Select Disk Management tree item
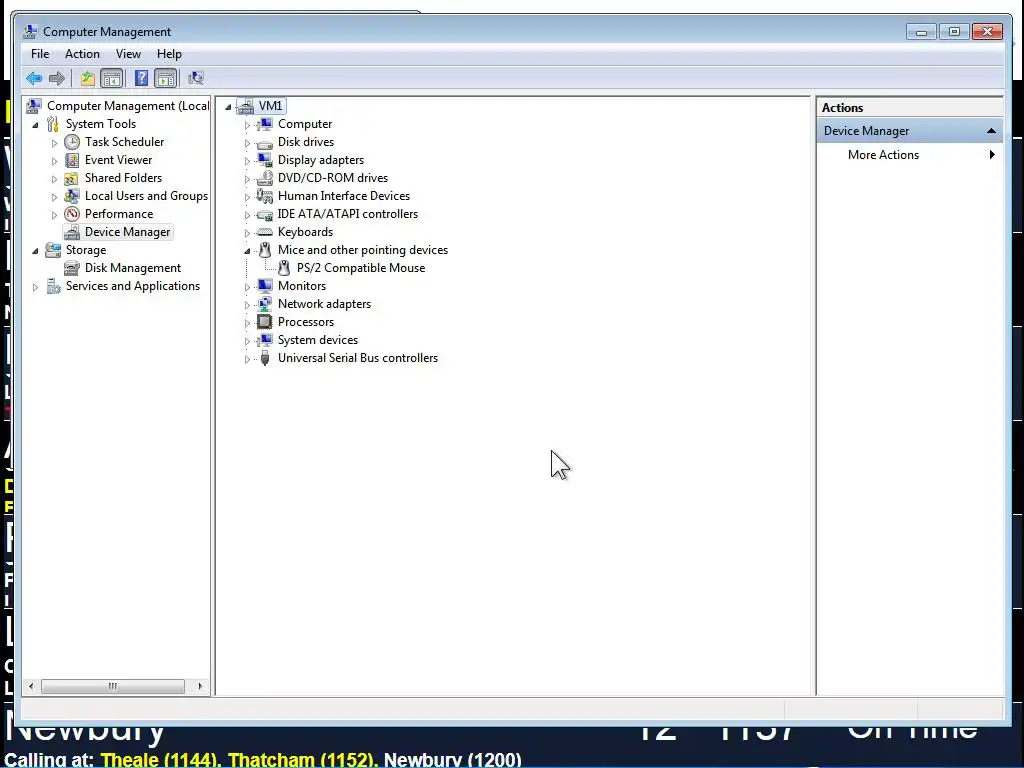 (133, 268)
